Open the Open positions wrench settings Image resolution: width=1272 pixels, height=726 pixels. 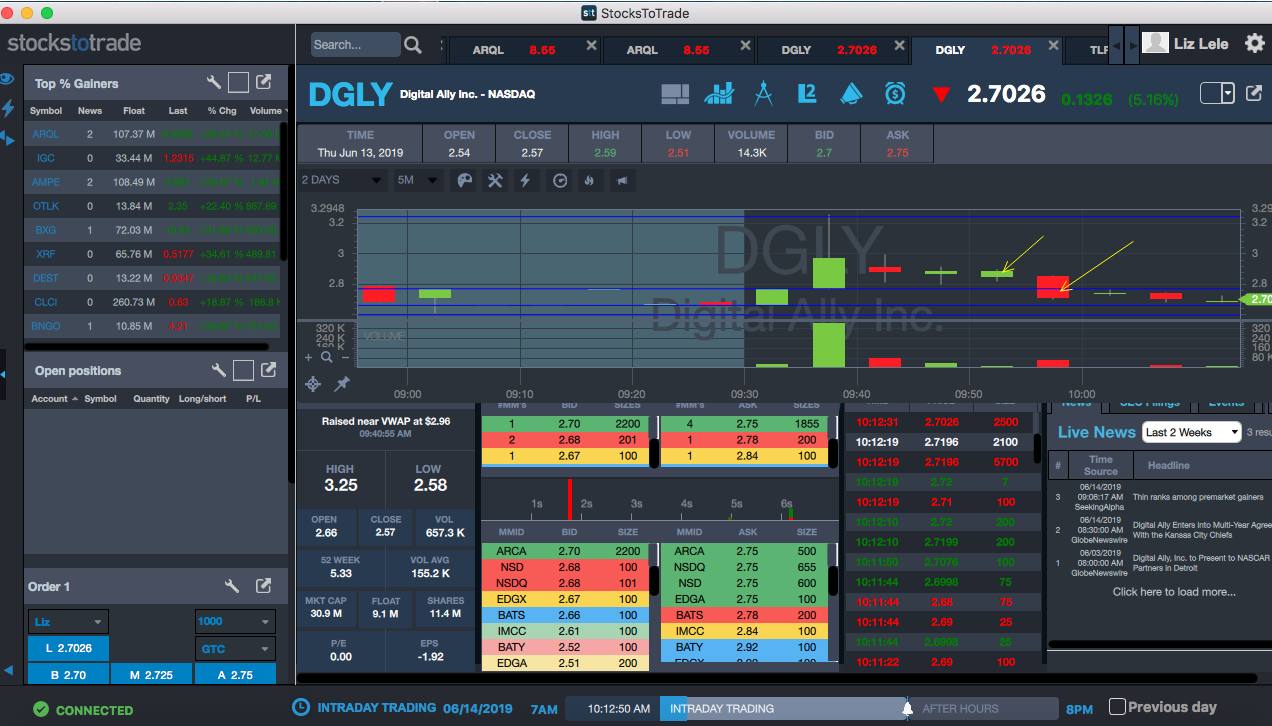pos(219,370)
